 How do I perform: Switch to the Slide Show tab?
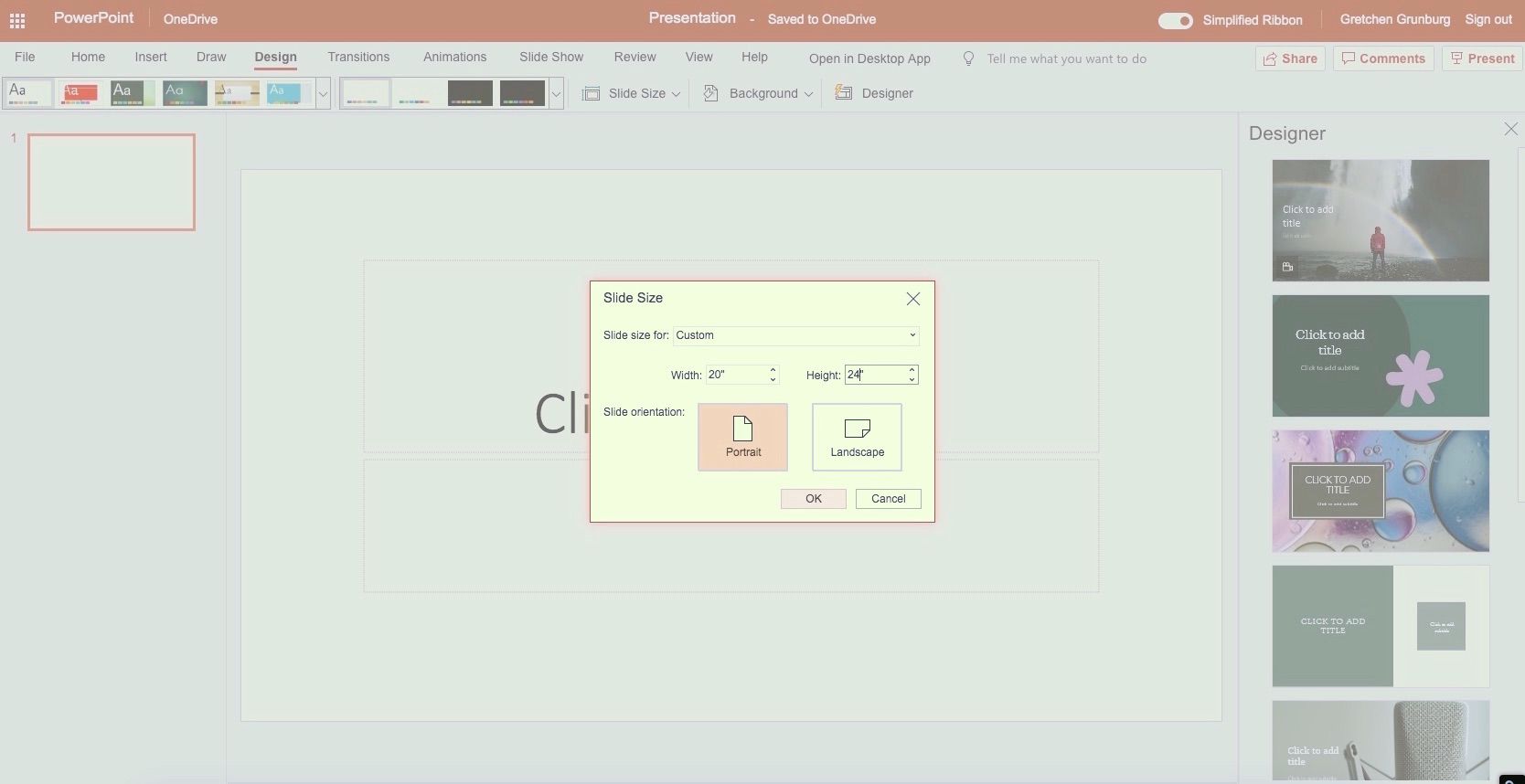coord(551,57)
